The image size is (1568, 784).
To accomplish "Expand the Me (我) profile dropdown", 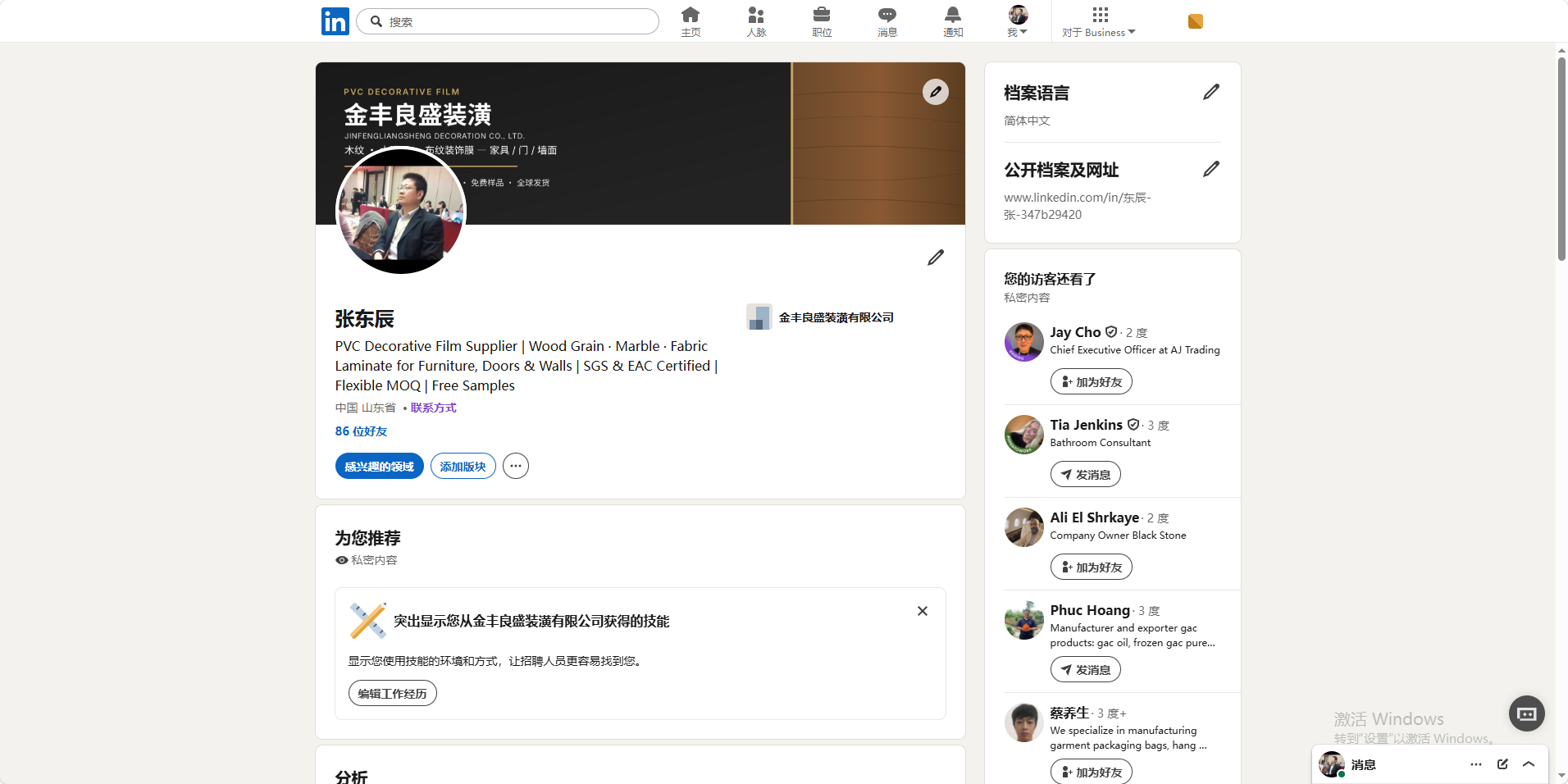I will [x=1018, y=21].
